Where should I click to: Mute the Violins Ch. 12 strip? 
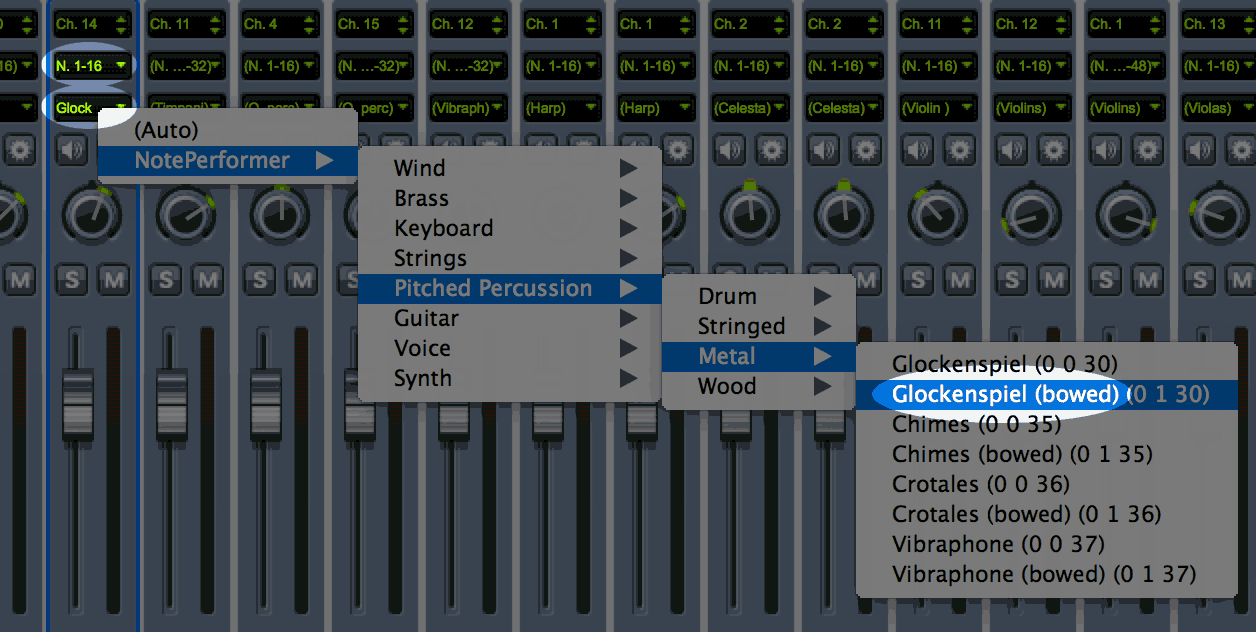tap(1055, 279)
